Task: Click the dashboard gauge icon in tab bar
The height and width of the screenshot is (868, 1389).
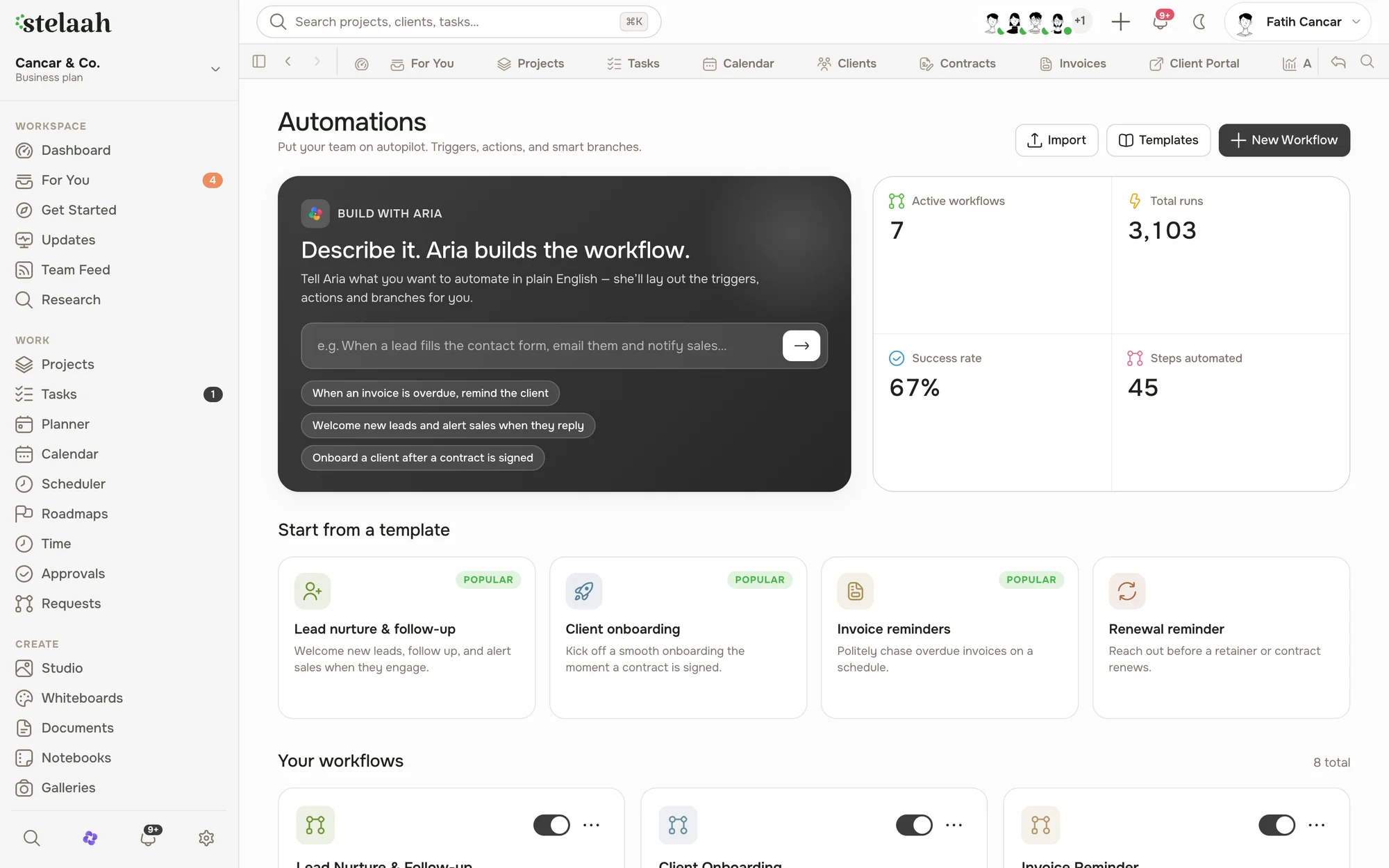Action: tap(362, 64)
